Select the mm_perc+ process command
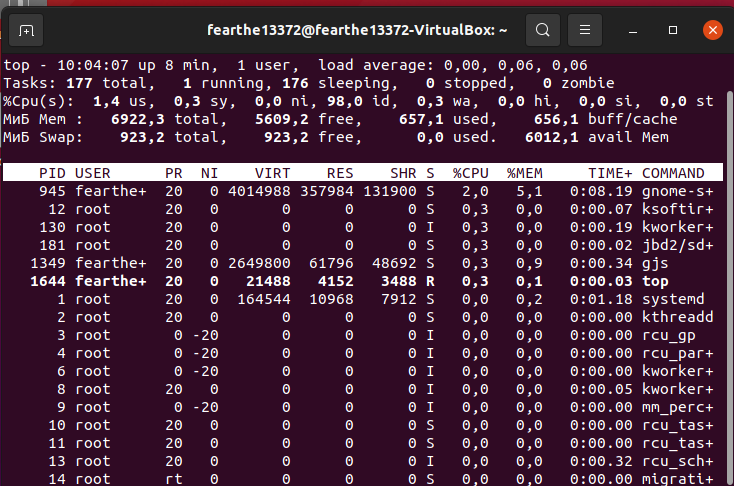This screenshot has width=734, height=486. [x=677, y=407]
